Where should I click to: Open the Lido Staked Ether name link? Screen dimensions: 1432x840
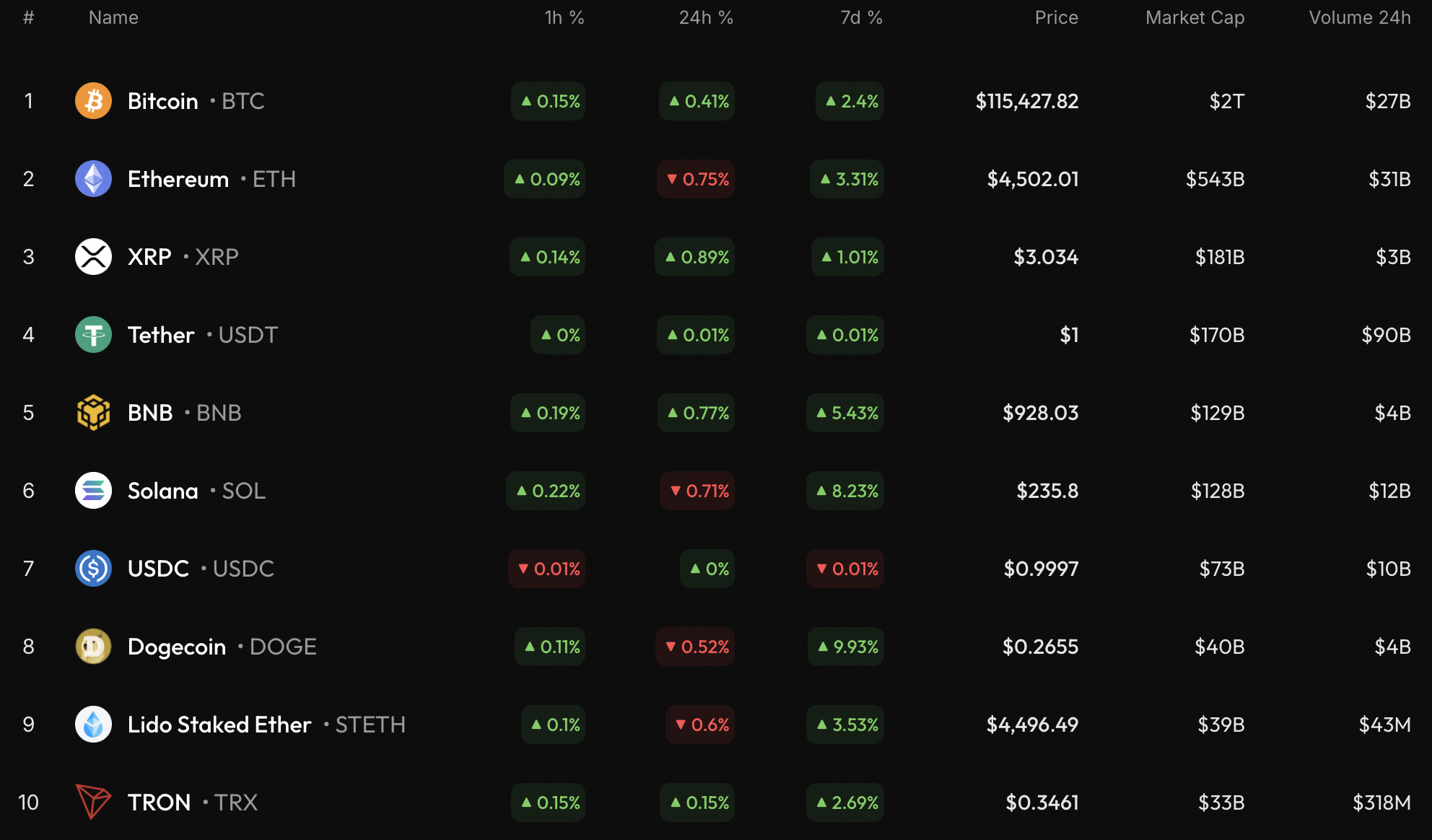219,725
